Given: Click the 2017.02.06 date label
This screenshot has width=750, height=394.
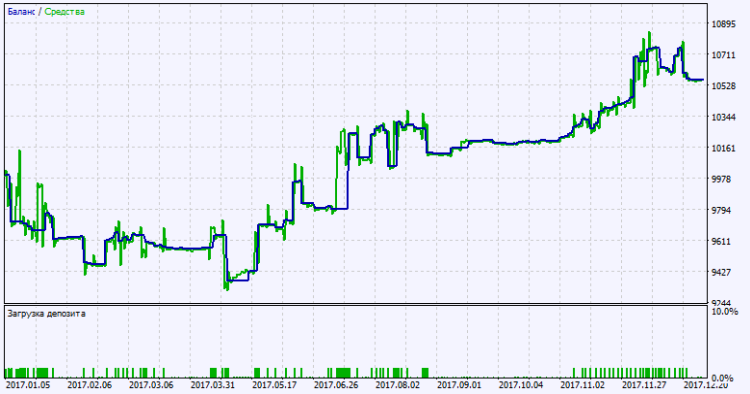Looking at the screenshot, I should coord(89,385).
